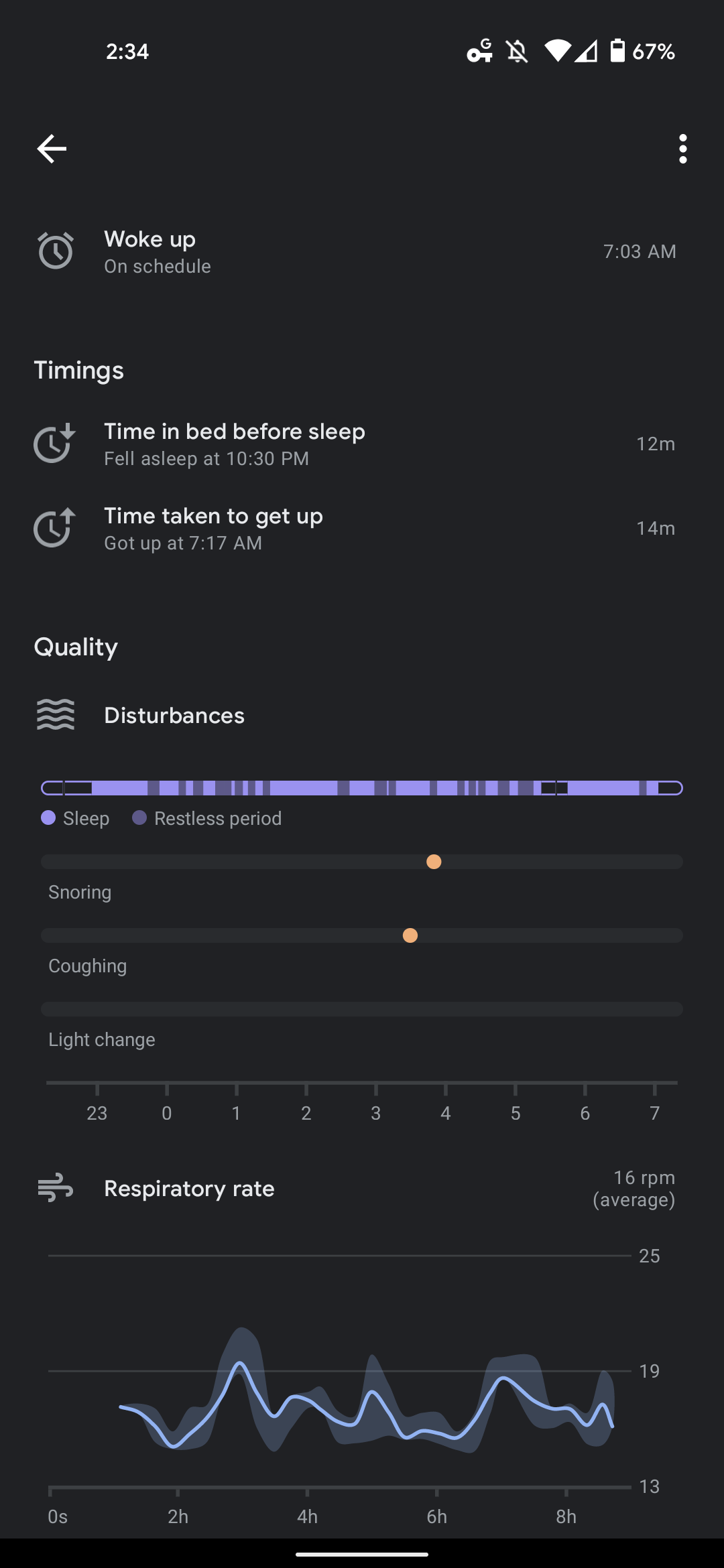This screenshot has height=1568, width=724.
Task: Tap the Light change timeline bar
Action: [362, 1009]
